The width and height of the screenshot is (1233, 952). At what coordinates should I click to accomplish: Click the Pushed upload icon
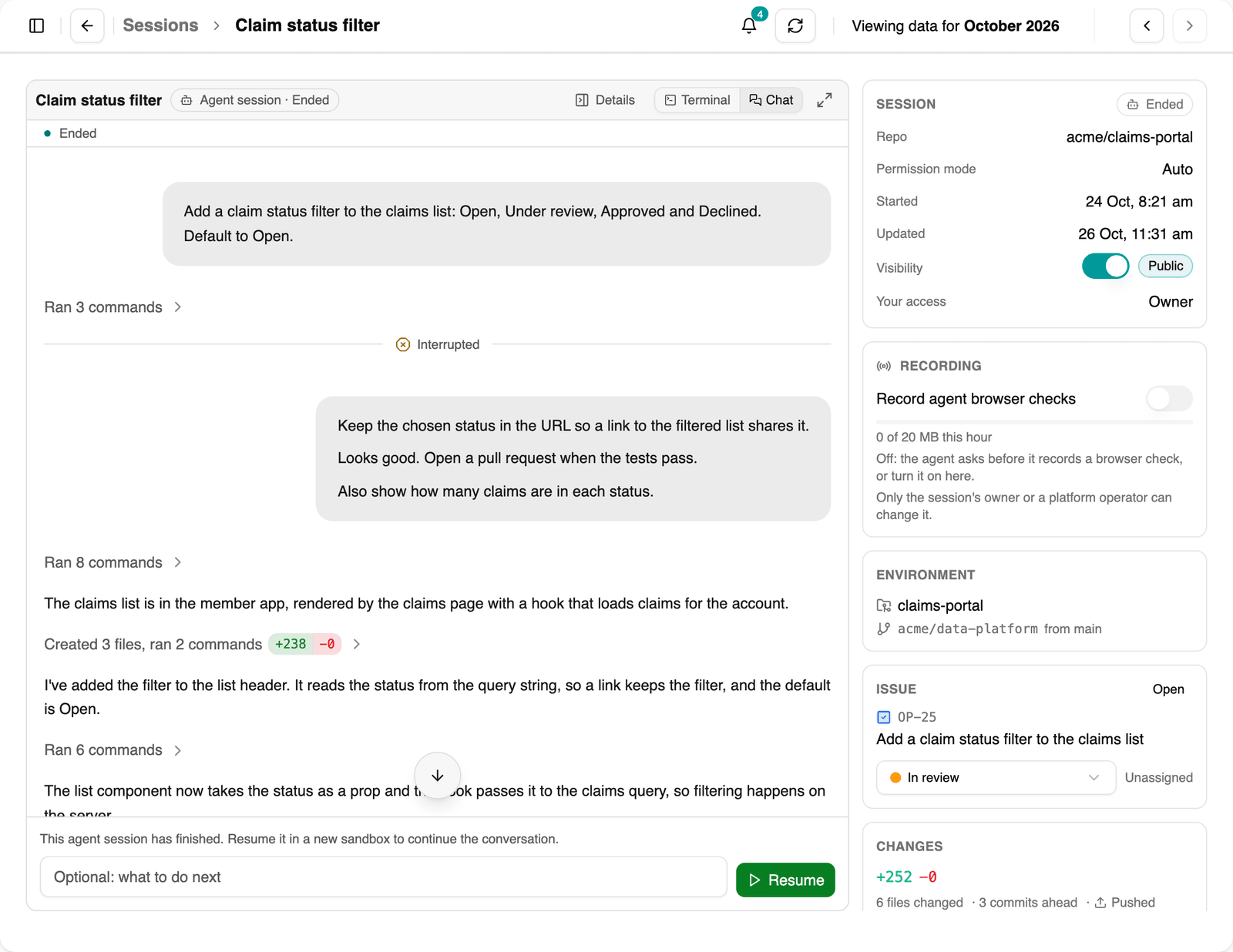coord(1100,902)
